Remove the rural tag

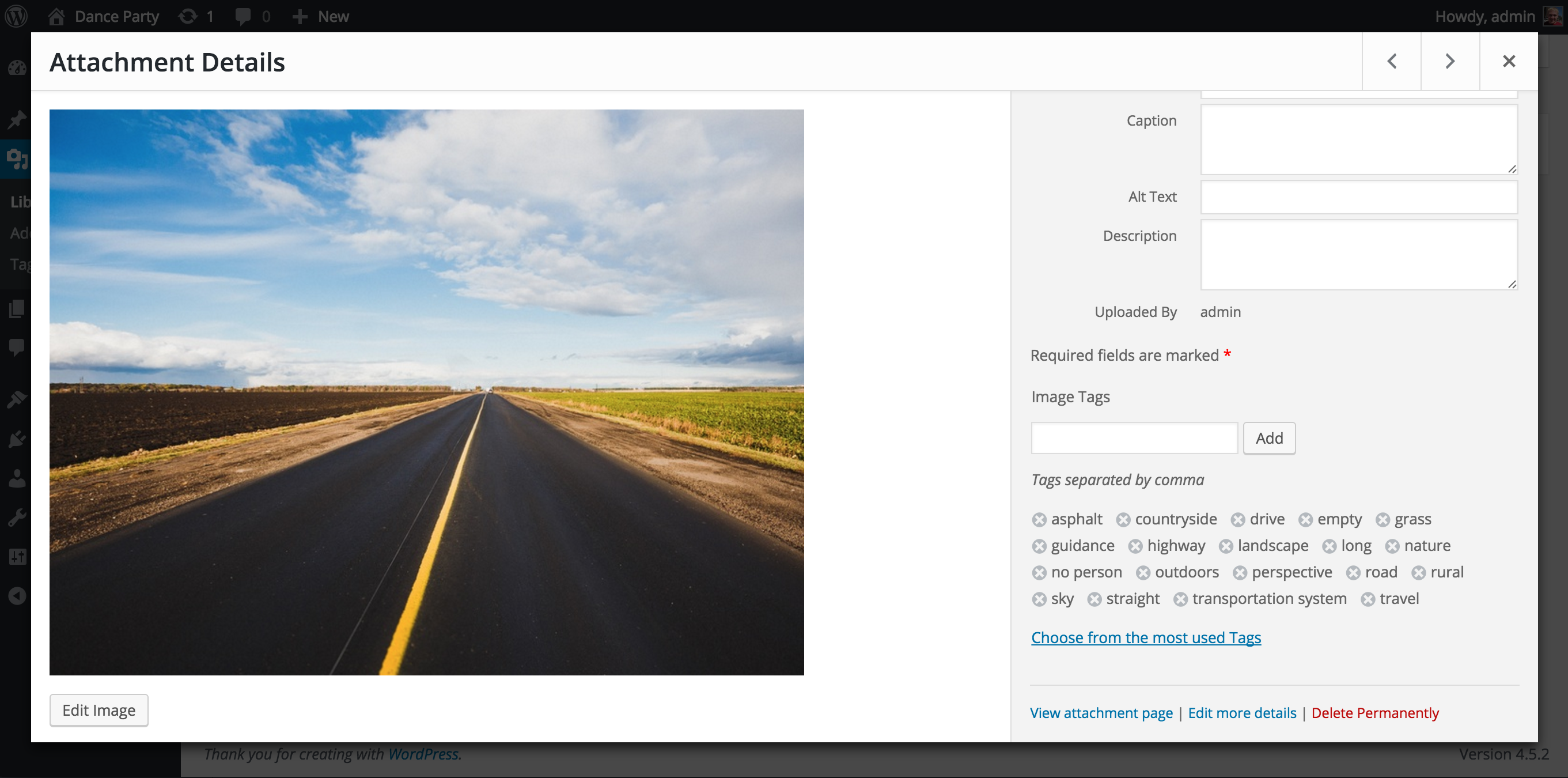(x=1419, y=573)
